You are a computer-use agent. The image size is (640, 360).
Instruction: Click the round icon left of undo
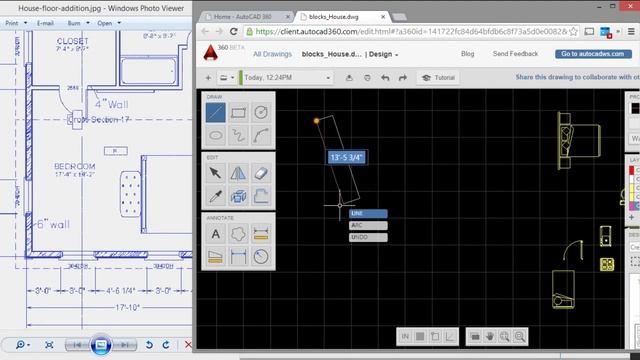367,78
